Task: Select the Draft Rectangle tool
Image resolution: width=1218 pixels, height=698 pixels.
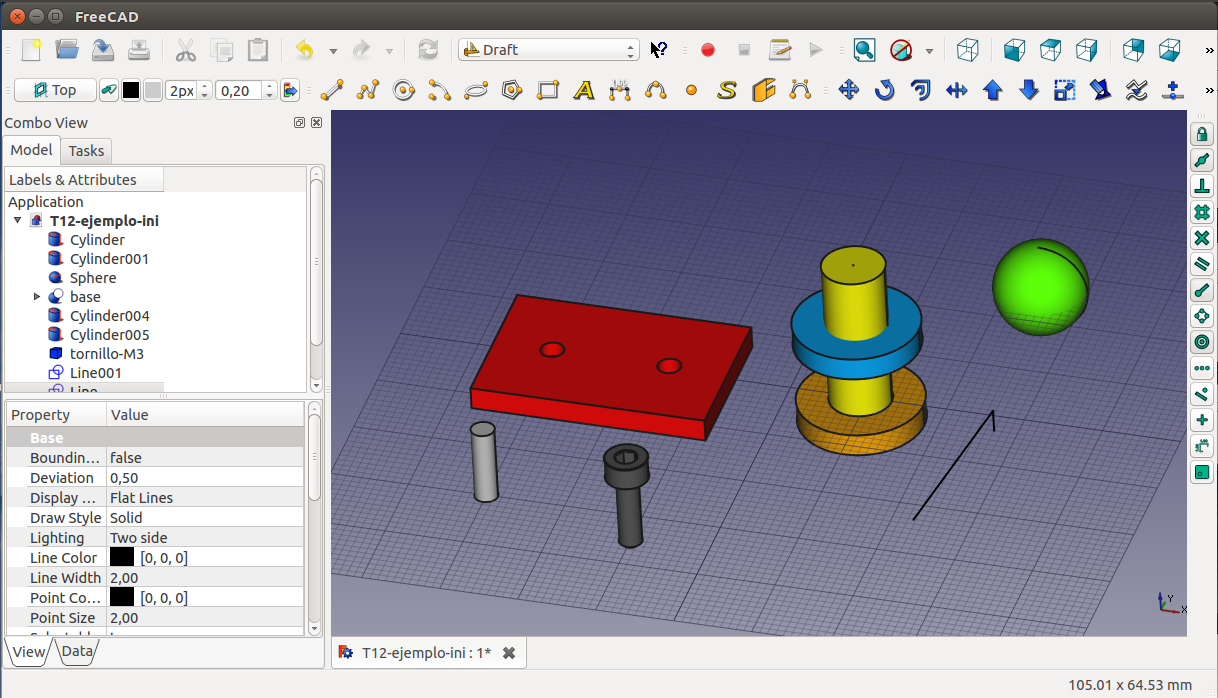Action: point(548,91)
